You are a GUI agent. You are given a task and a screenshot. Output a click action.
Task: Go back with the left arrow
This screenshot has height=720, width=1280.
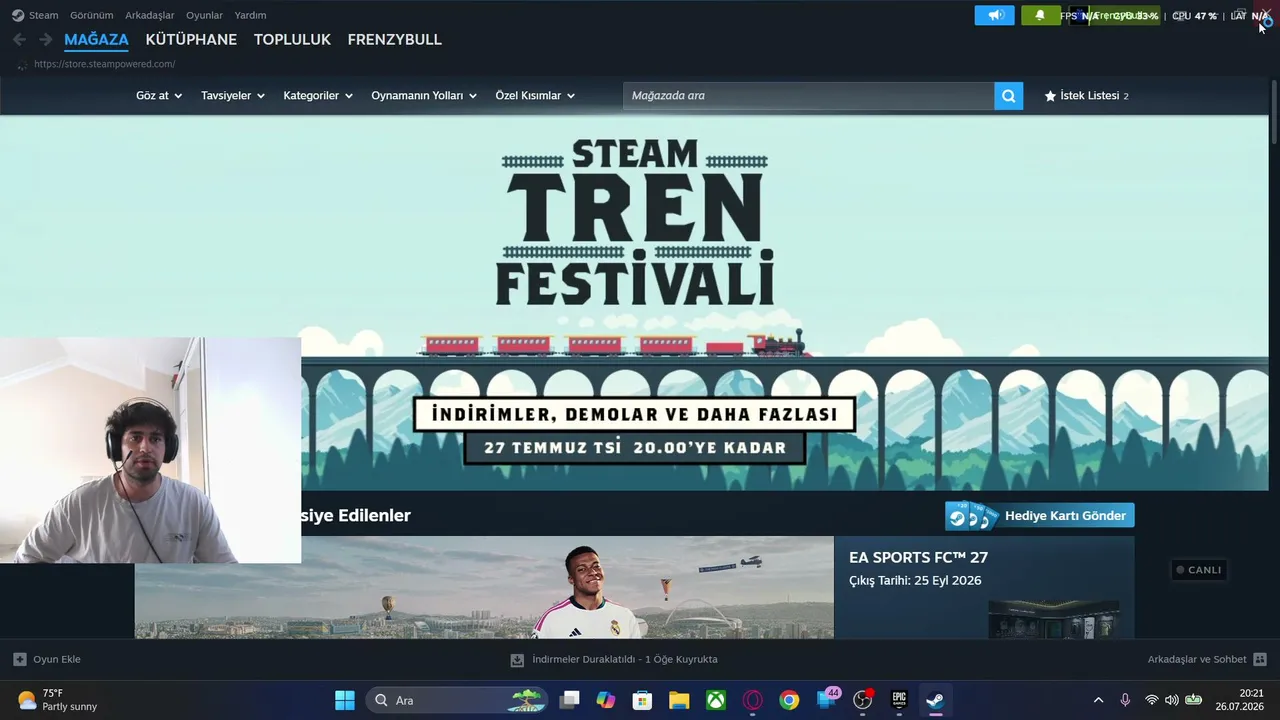pyautogui.click(x=19, y=39)
